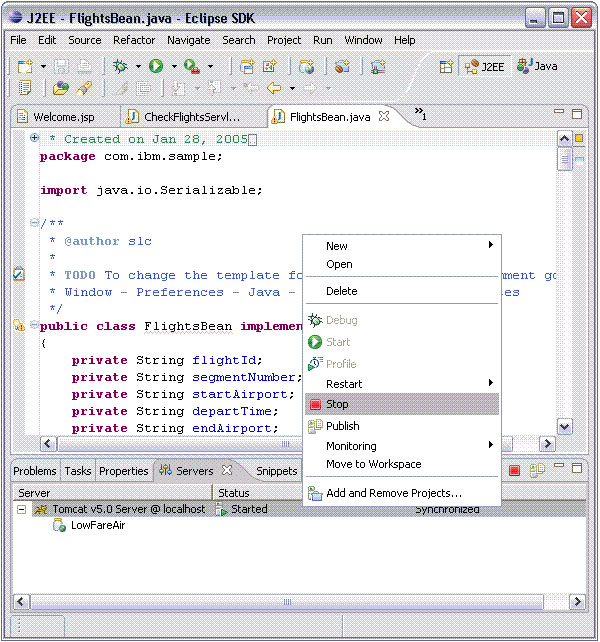Image resolution: width=600 pixels, height=642 pixels.
Task: Open the New wizard dropdown arrow
Action: point(43,66)
